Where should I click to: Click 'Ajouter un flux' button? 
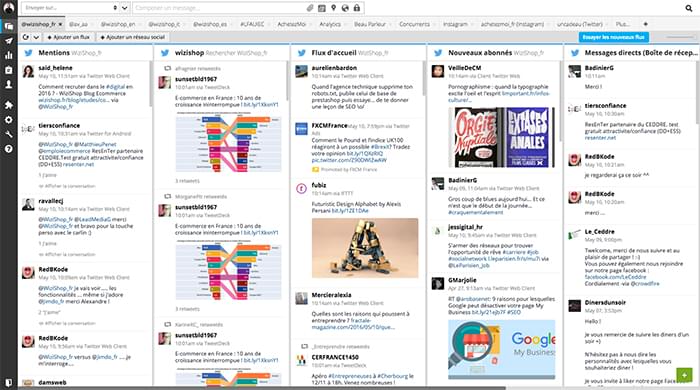coord(68,37)
